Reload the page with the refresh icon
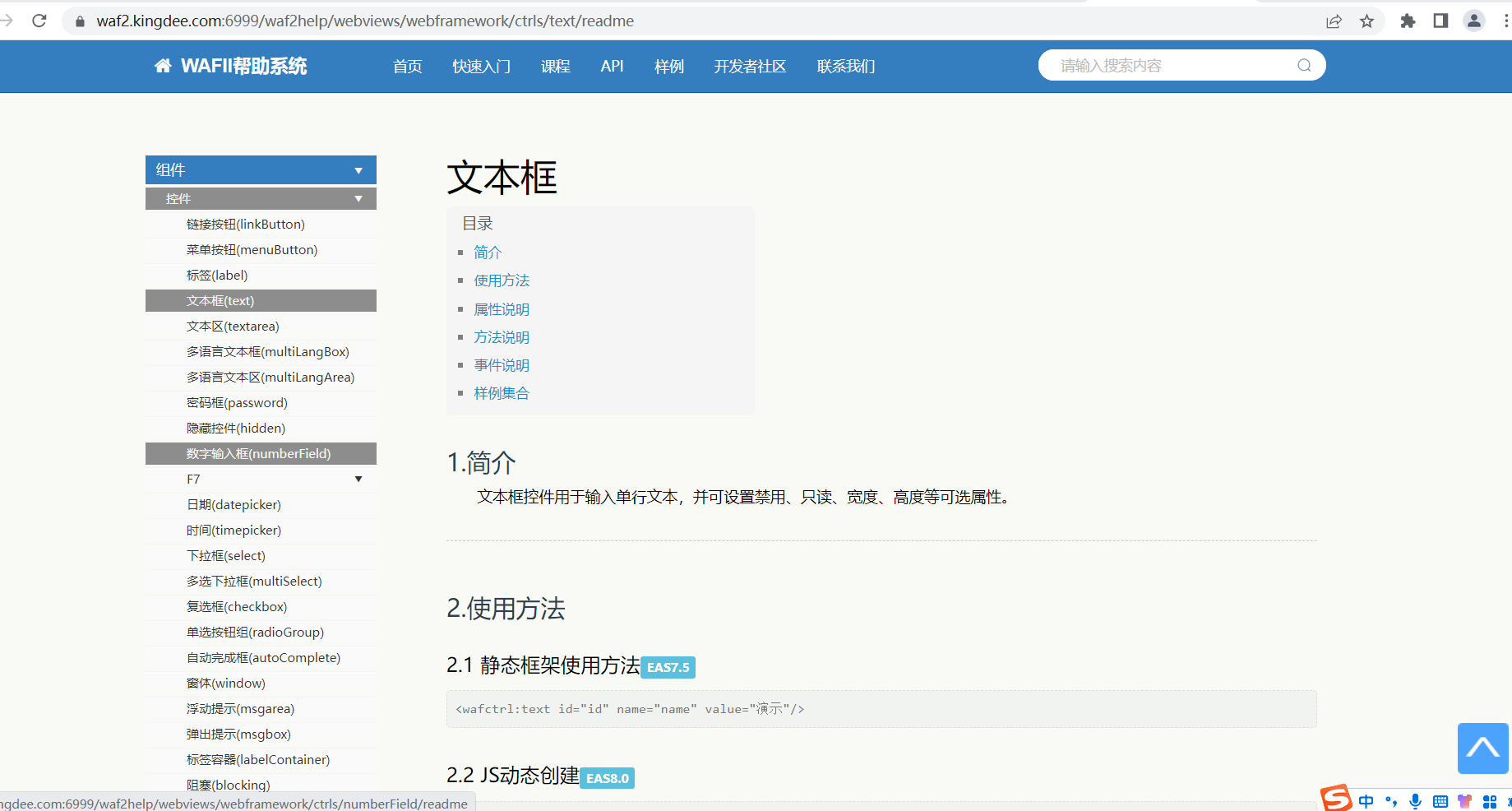 [39, 21]
